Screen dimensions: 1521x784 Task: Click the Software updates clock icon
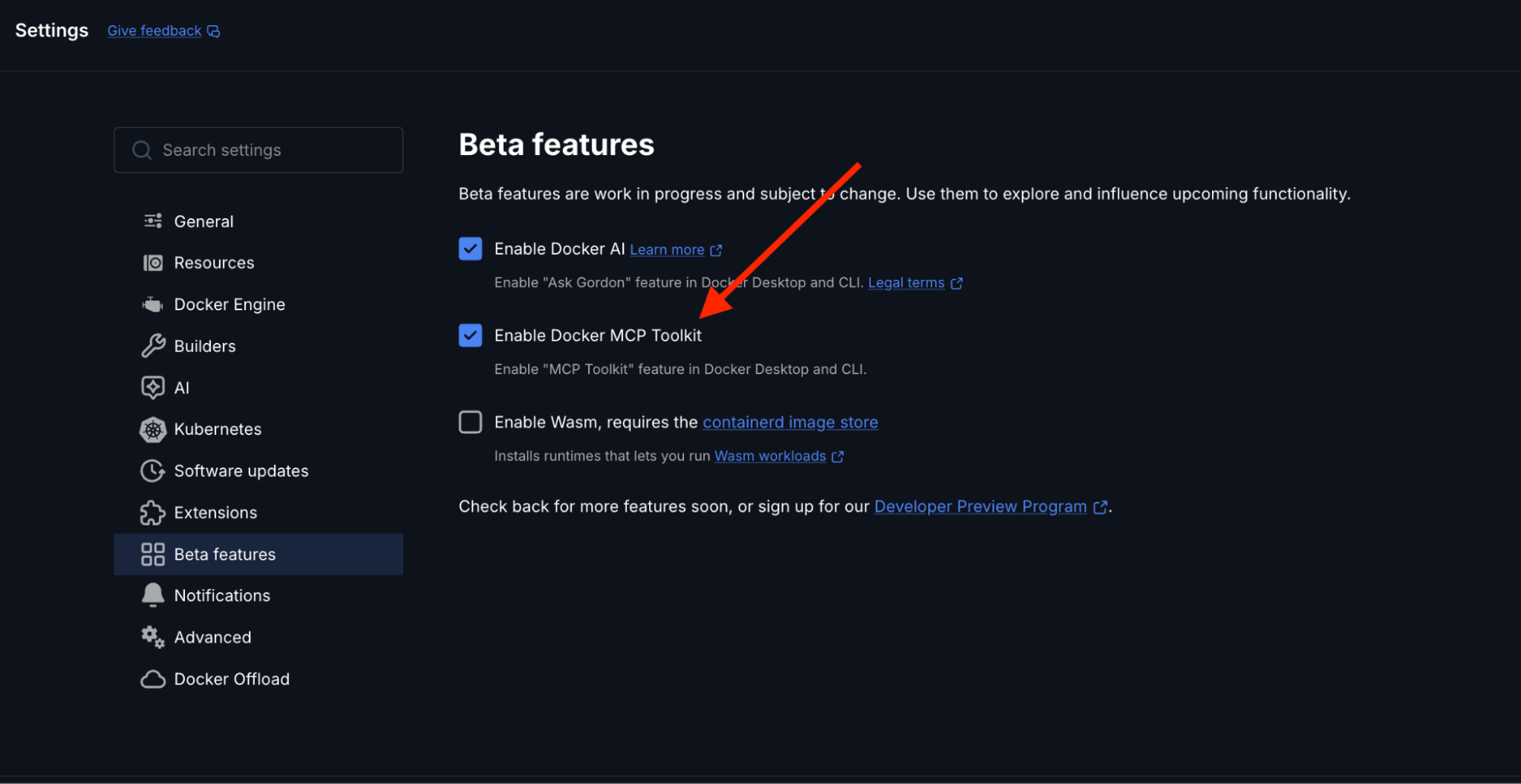coord(153,471)
